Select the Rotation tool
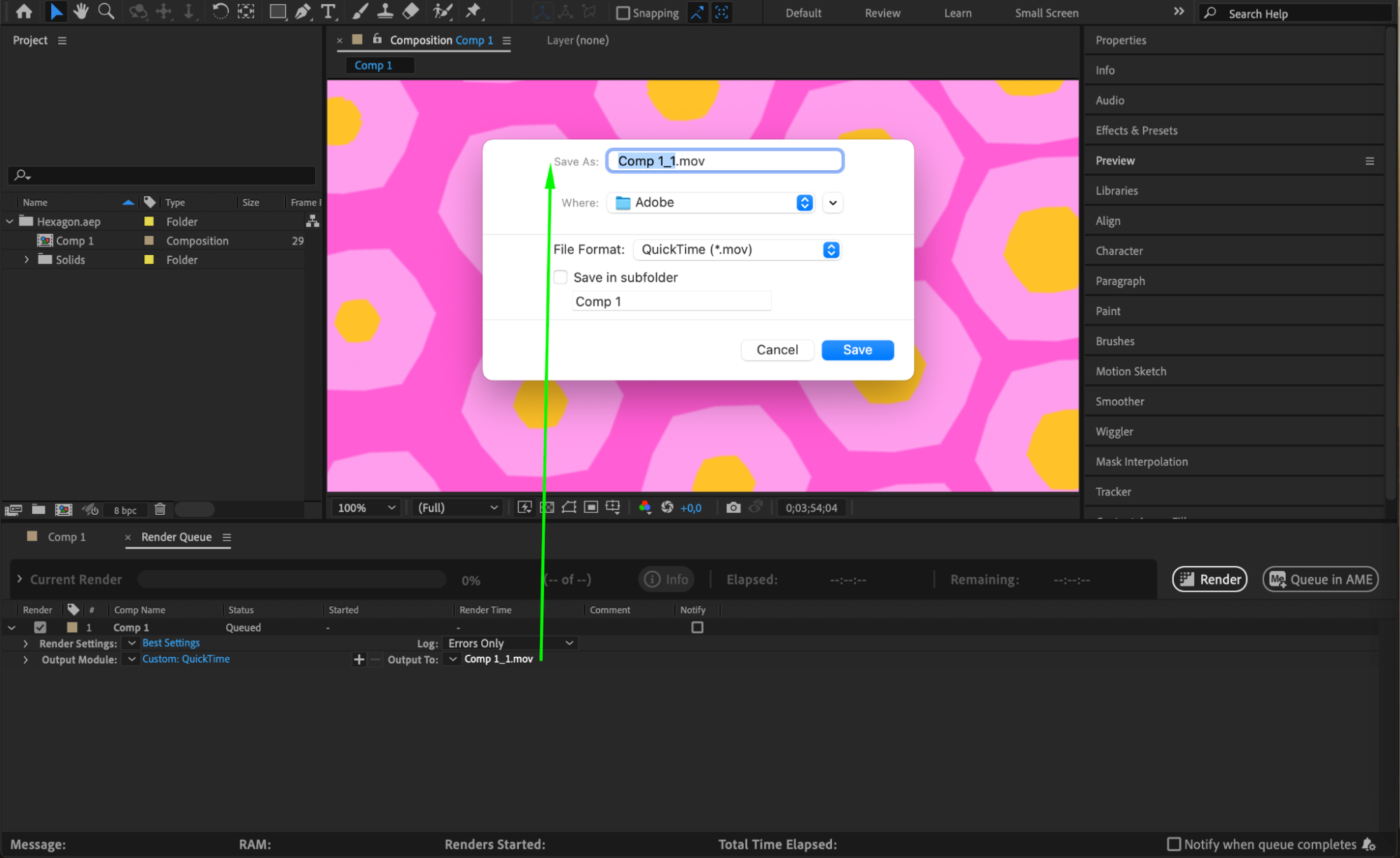The width and height of the screenshot is (1400, 858). (220, 11)
